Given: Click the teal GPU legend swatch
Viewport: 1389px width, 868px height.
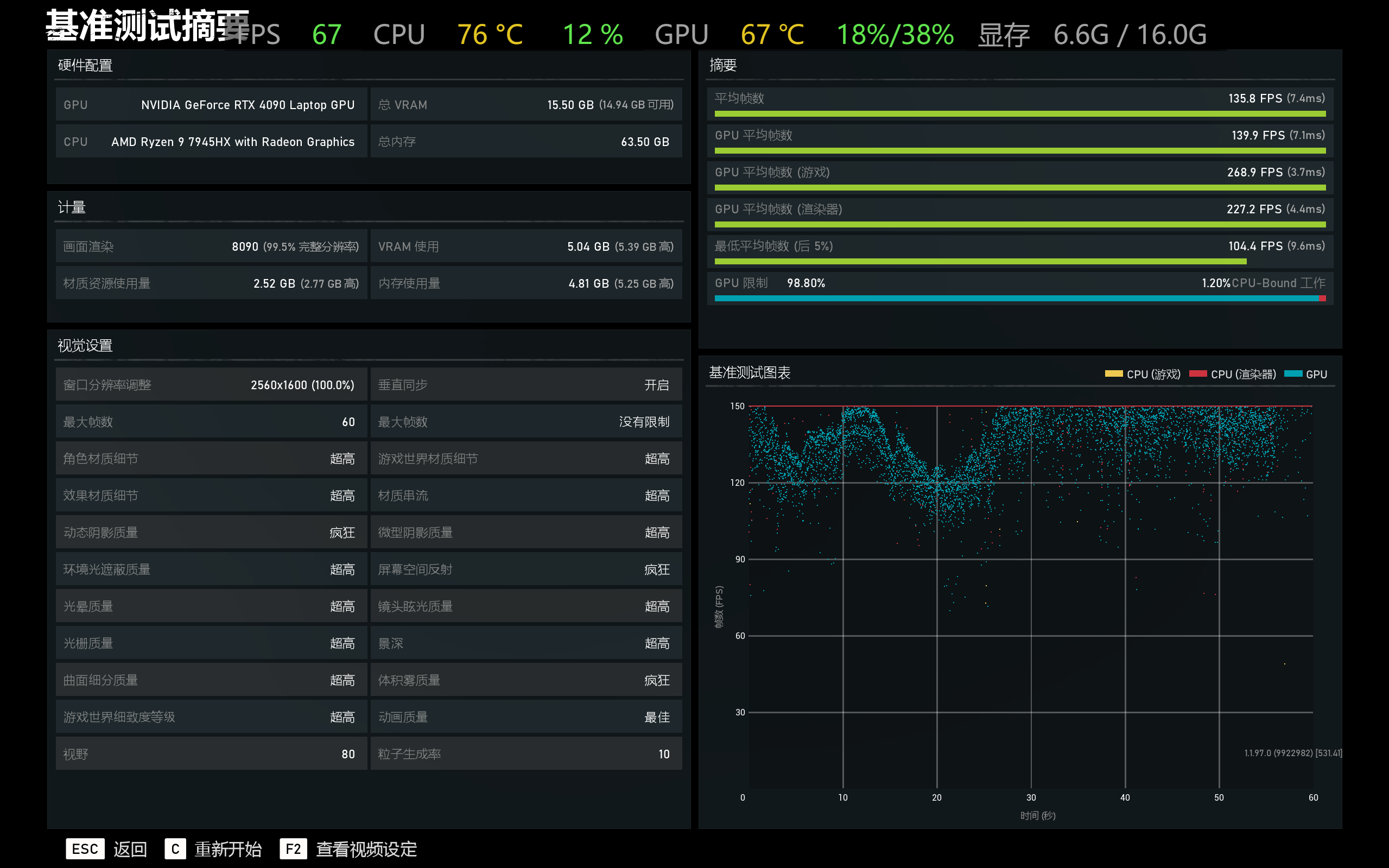Looking at the screenshot, I should coord(1292,373).
